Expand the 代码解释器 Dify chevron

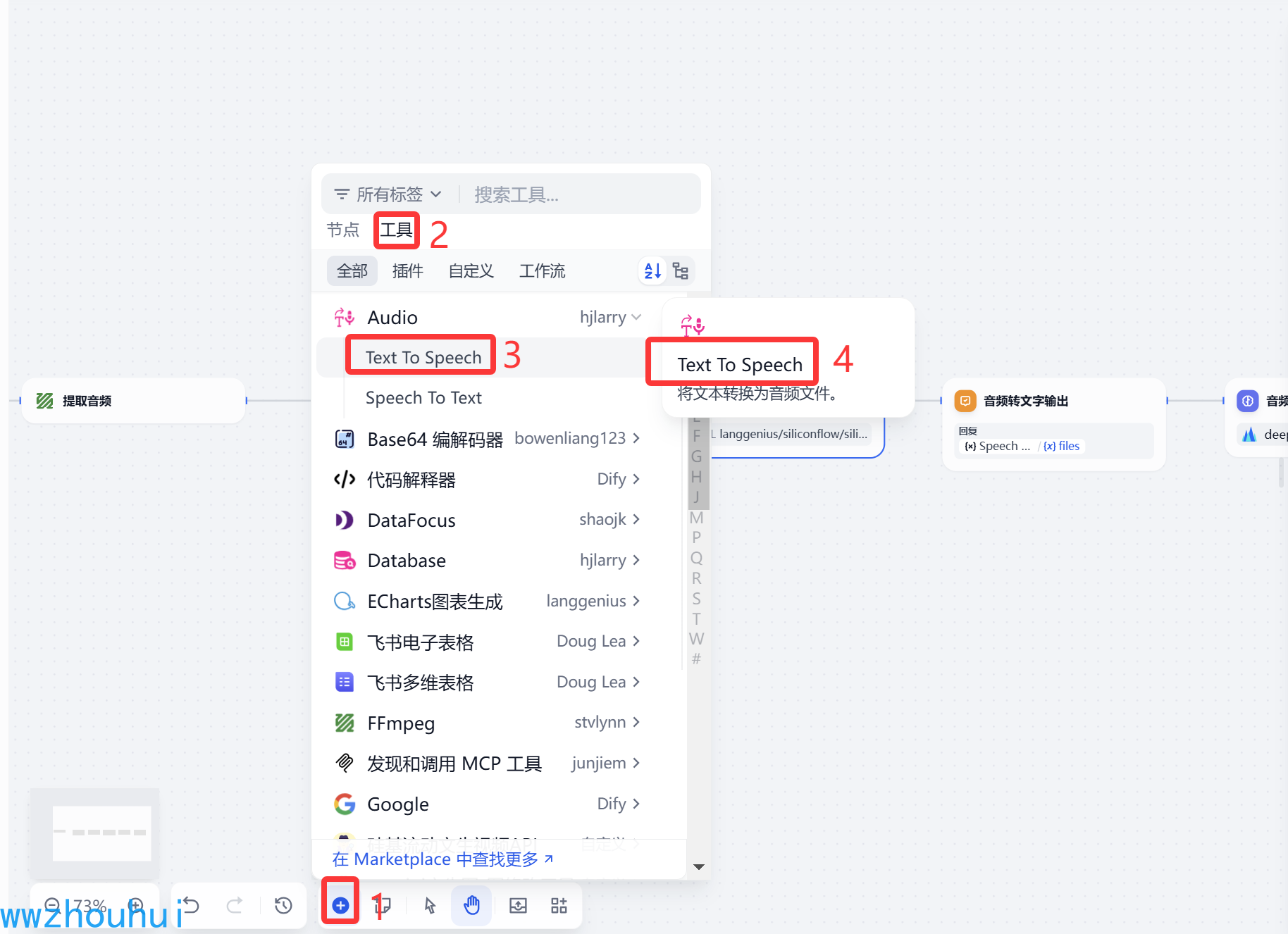coord(636,479)
